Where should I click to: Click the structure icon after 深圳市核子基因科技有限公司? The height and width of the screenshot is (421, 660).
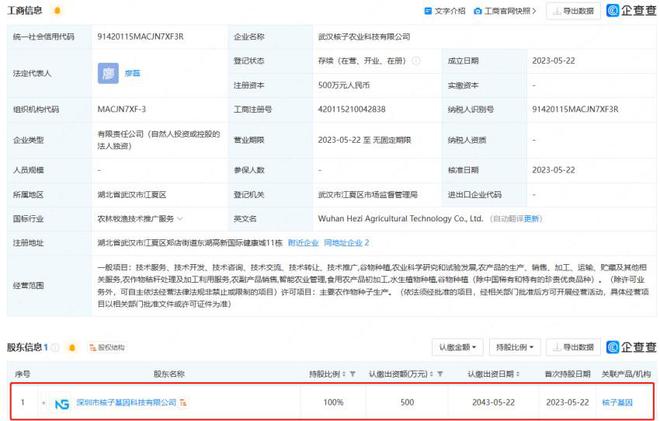(183, 403)
